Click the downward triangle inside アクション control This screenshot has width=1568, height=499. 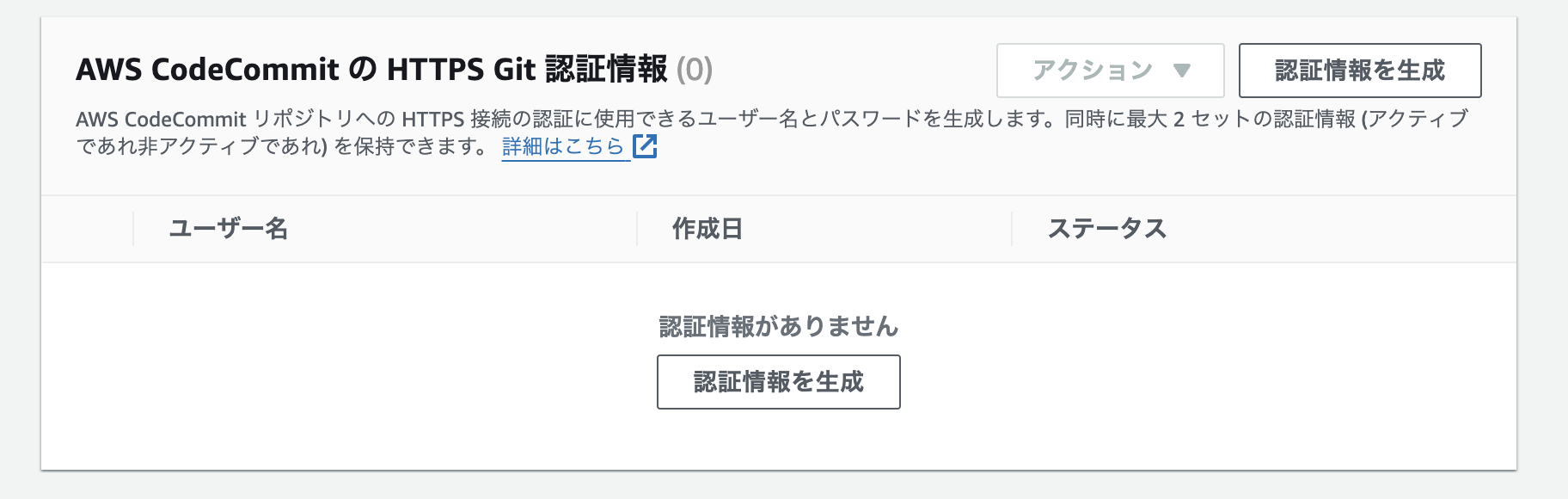pos(1184,71)
